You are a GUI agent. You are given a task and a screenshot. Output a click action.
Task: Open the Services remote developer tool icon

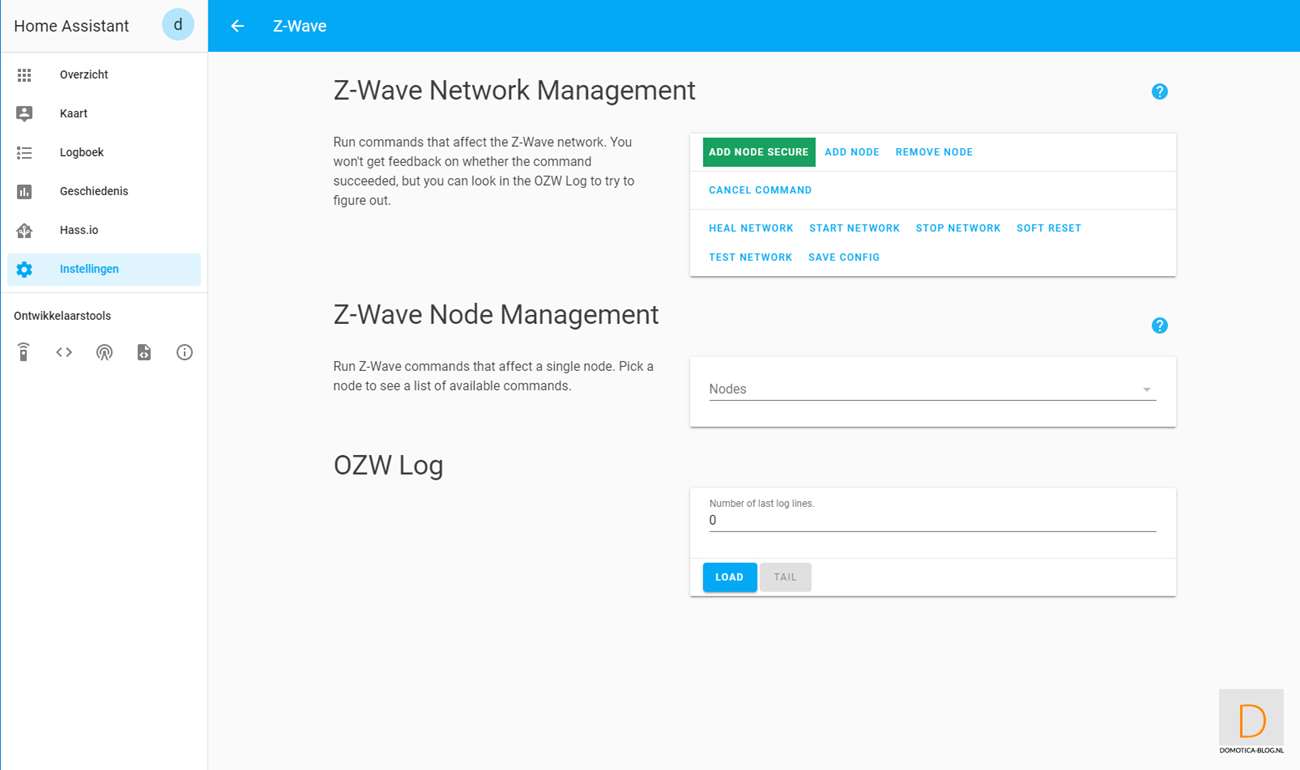pyautogui.click(x=24, y=352)
